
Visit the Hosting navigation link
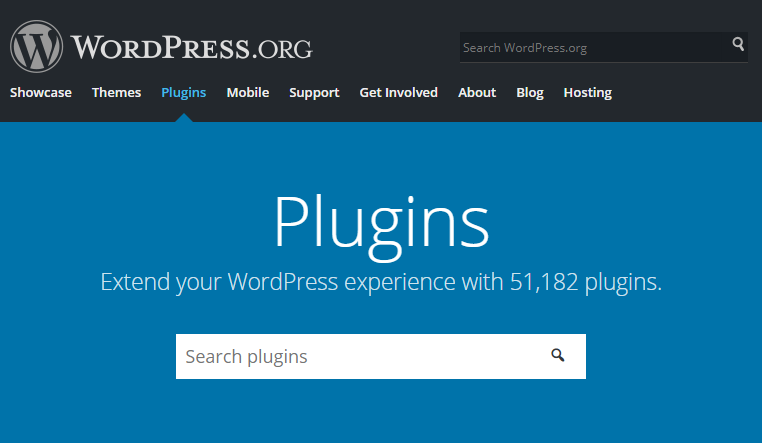coord(588,92)
